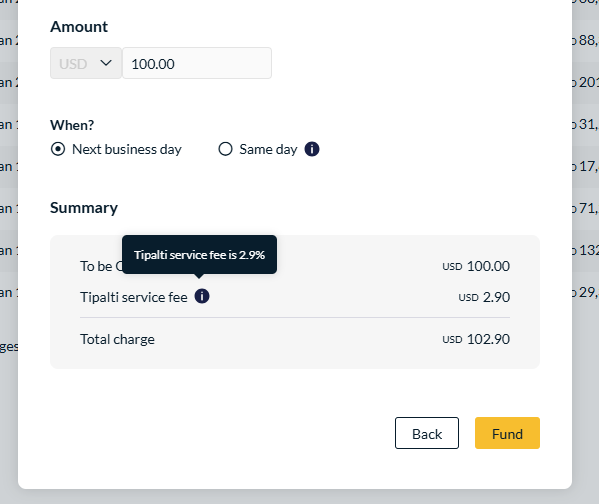The width and height of the screenshot is (599, 504).
Task: Click the When? label
Action: 72,125
